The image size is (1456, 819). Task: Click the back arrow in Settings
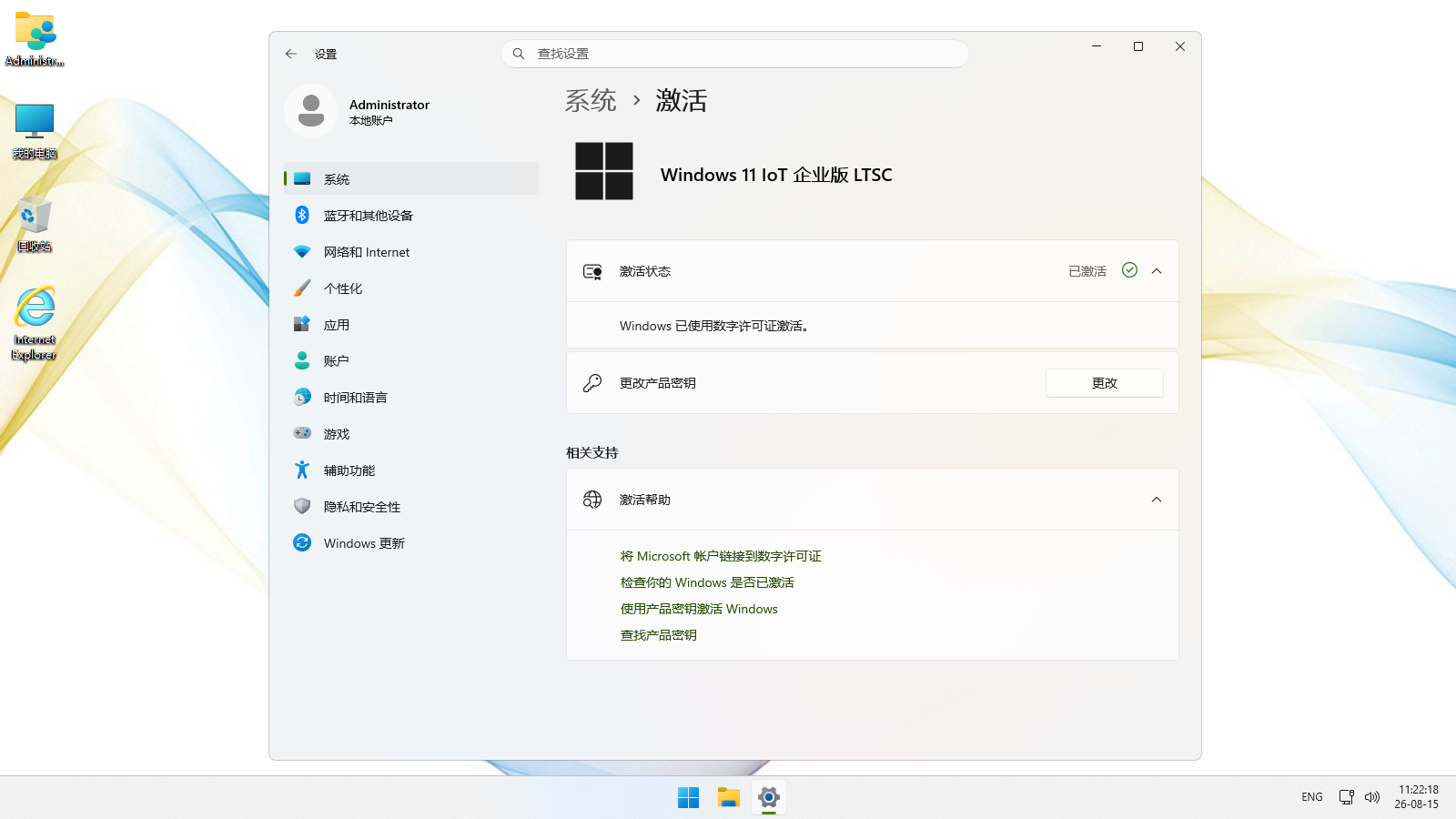point(291,54)
